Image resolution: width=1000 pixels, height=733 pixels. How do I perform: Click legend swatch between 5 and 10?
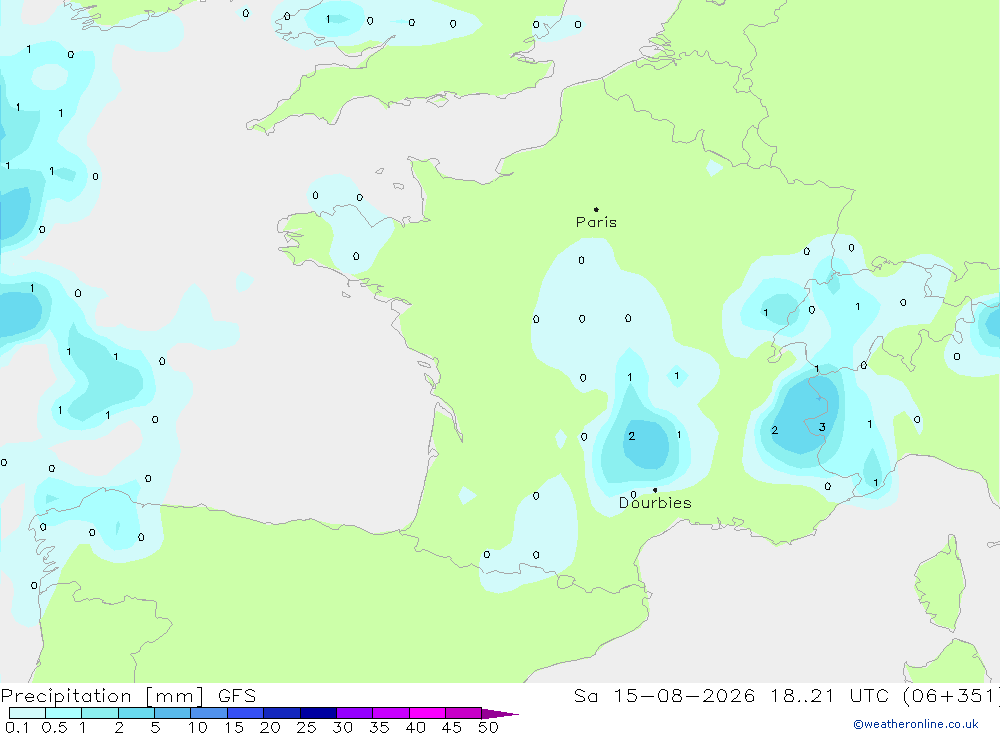point(172,713)
